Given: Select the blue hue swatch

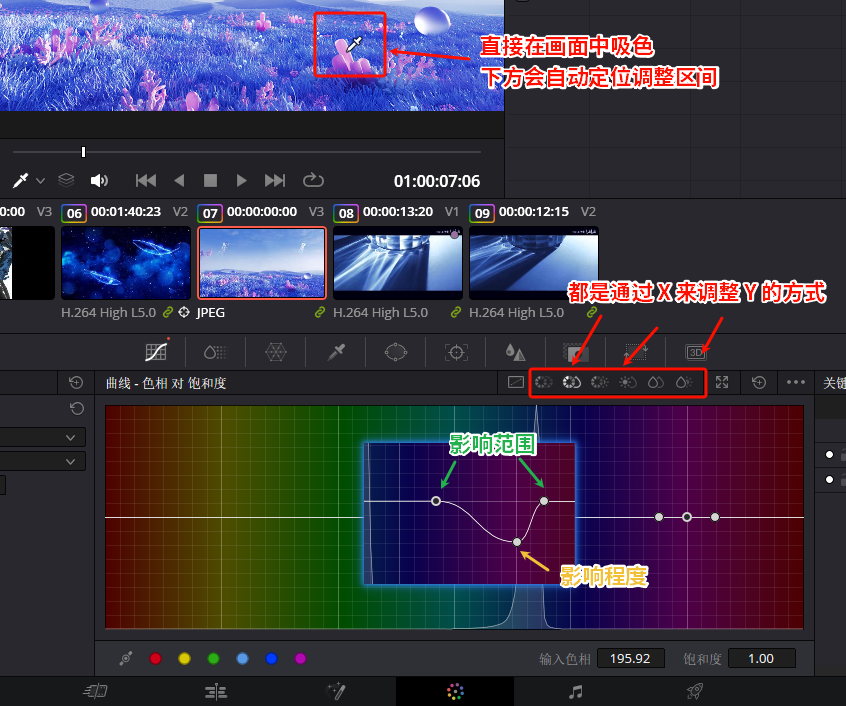Looking at the screenshot, I should click(271, 659).
